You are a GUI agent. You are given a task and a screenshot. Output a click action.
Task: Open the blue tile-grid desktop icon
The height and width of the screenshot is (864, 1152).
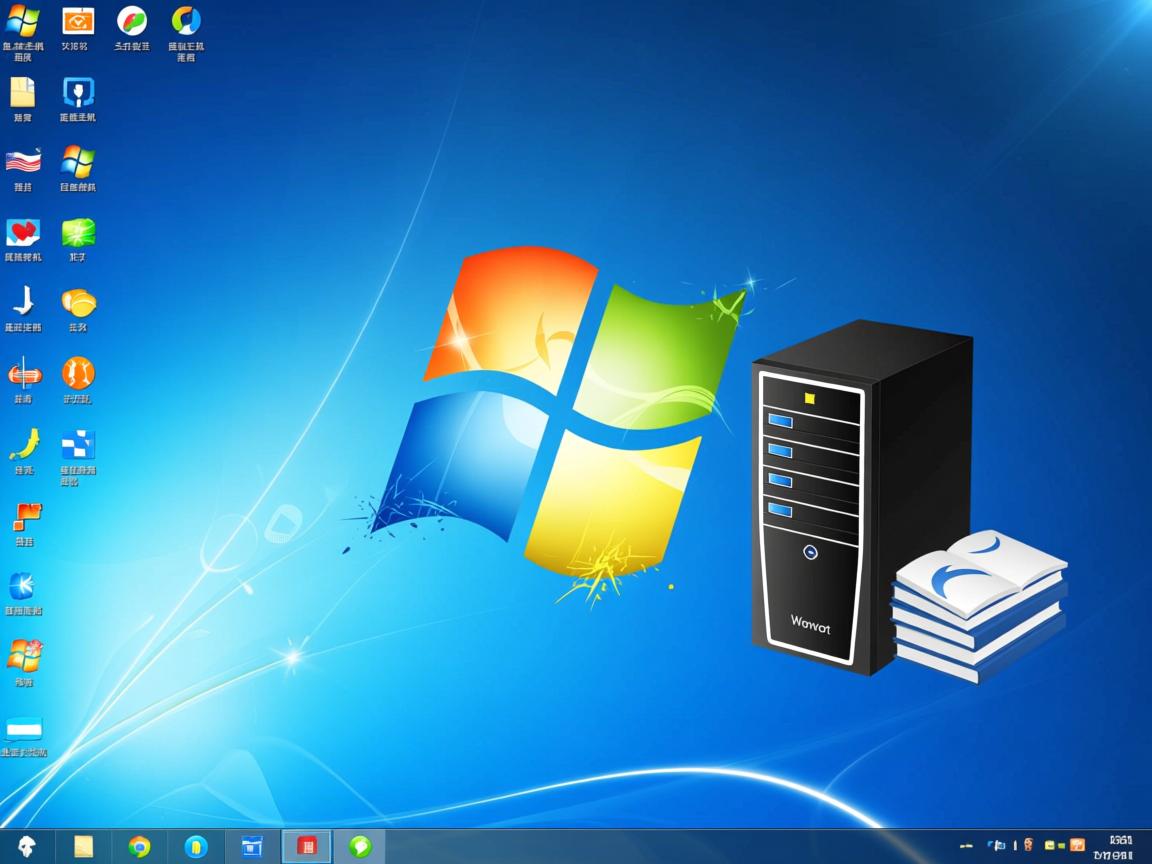tap(80, 448)
